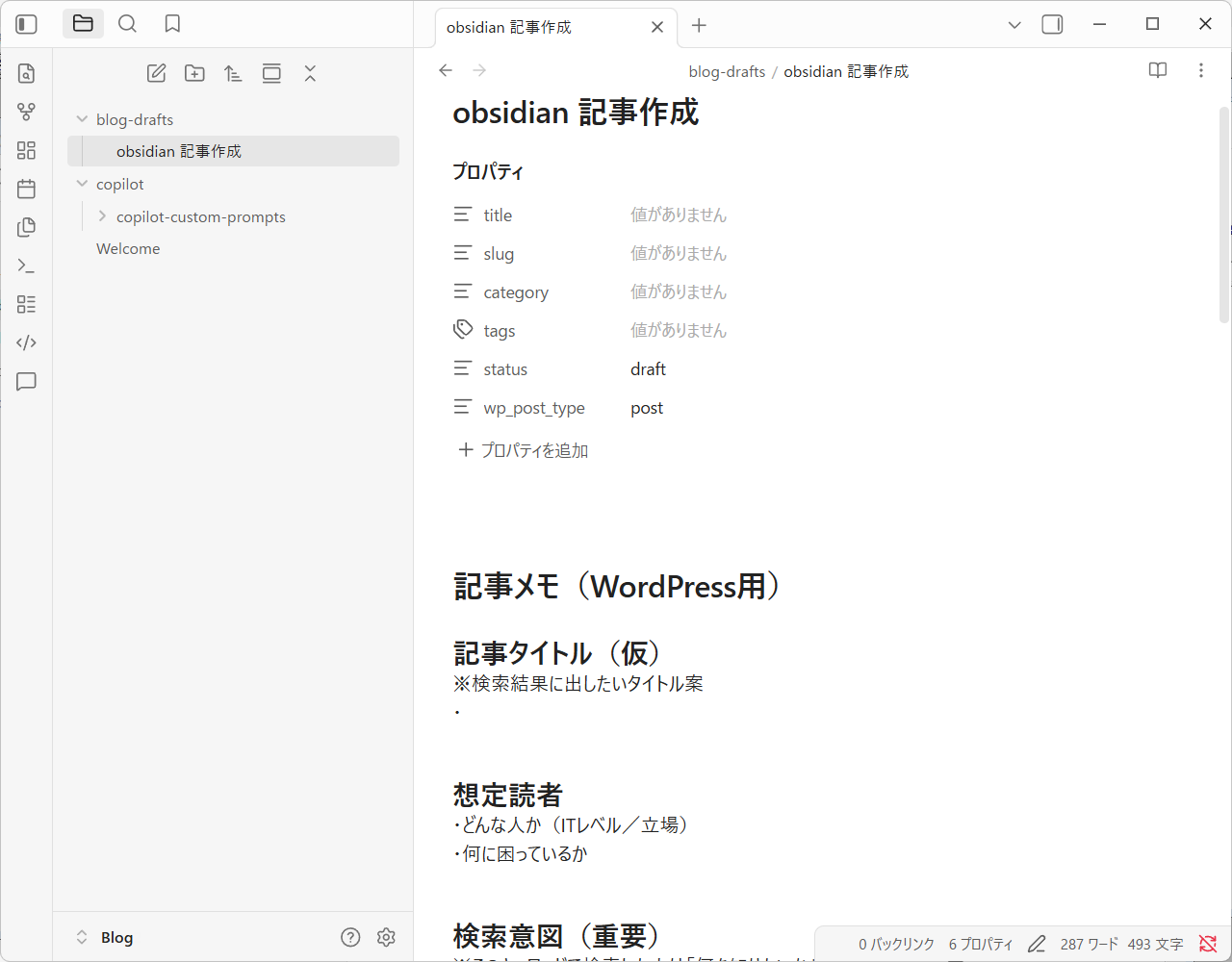This screenshot has width=1232, height=962.
Task: Toggle the left sidebar collapse control
Action: click(26, 23)
